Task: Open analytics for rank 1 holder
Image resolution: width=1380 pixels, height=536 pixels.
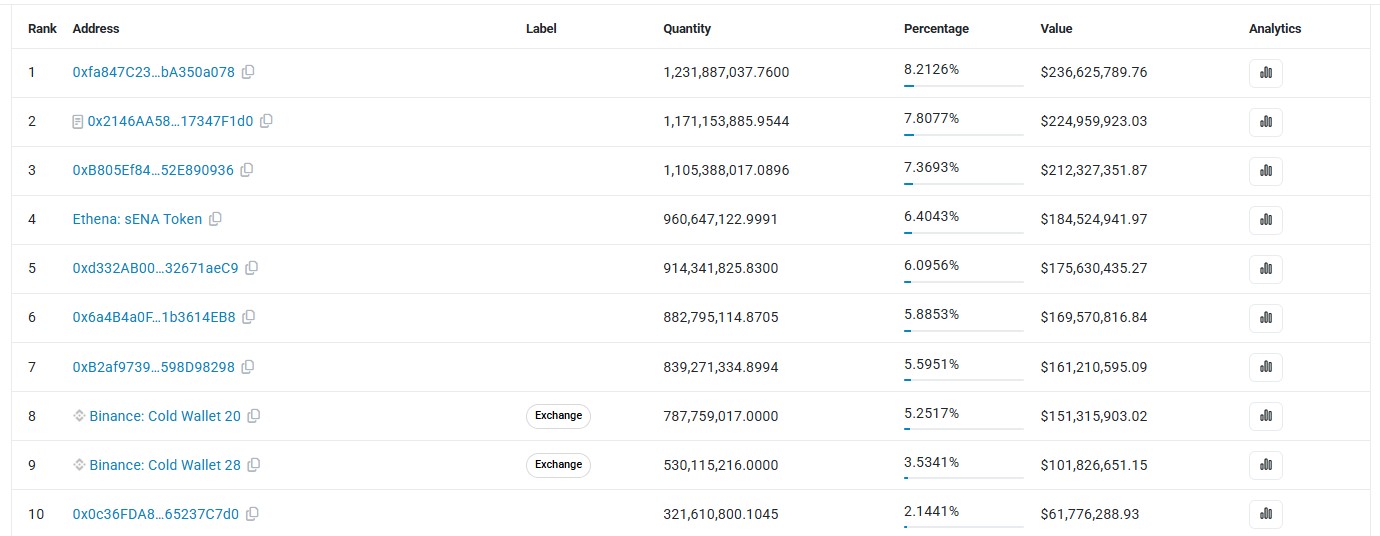Action: coord(1265,72)
